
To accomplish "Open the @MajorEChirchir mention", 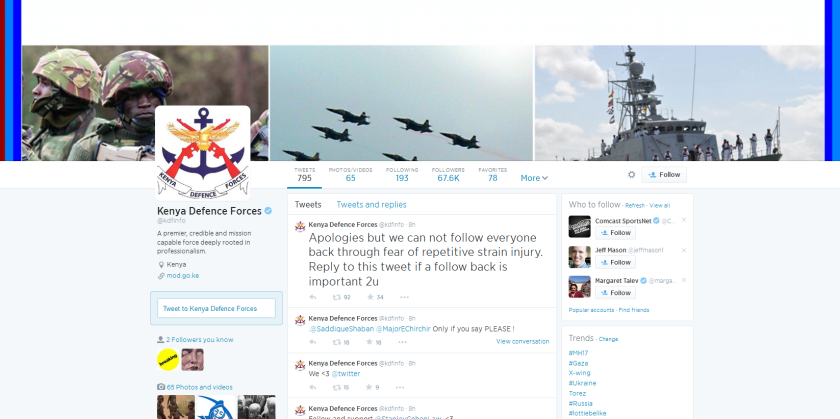I will pyautogui.click(x=403, y=329).
